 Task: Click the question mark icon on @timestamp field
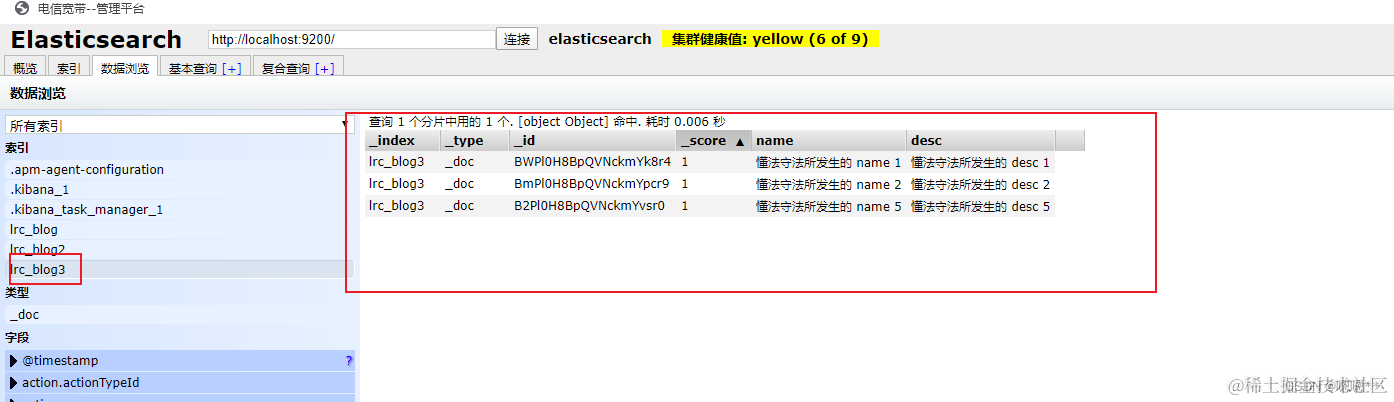click(349, 361)
